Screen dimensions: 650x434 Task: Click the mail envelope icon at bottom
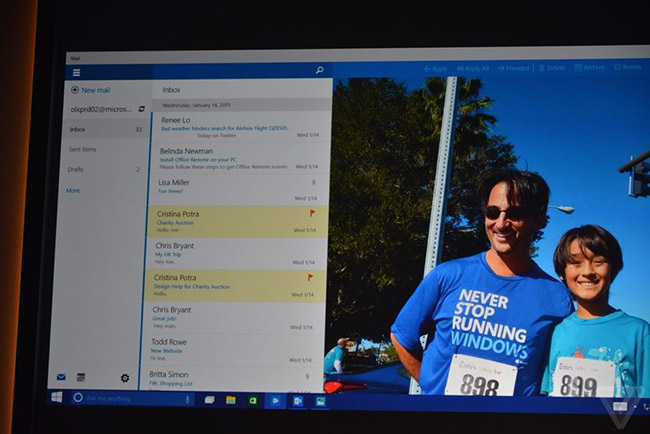(61, 377)
